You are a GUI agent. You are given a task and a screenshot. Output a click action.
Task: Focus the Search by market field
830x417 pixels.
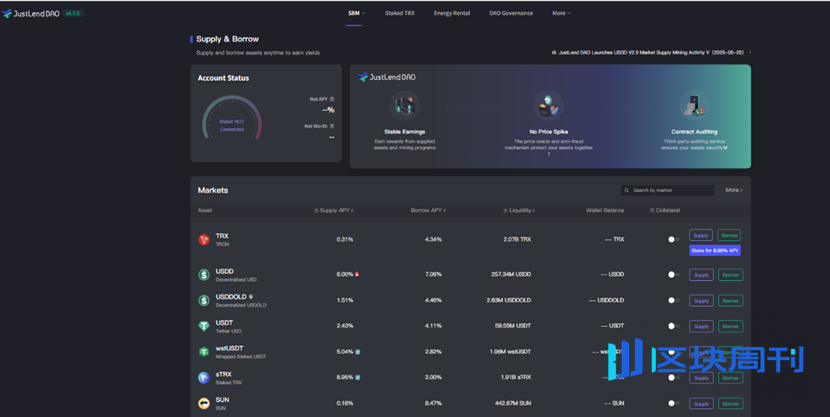click(667, 190)
